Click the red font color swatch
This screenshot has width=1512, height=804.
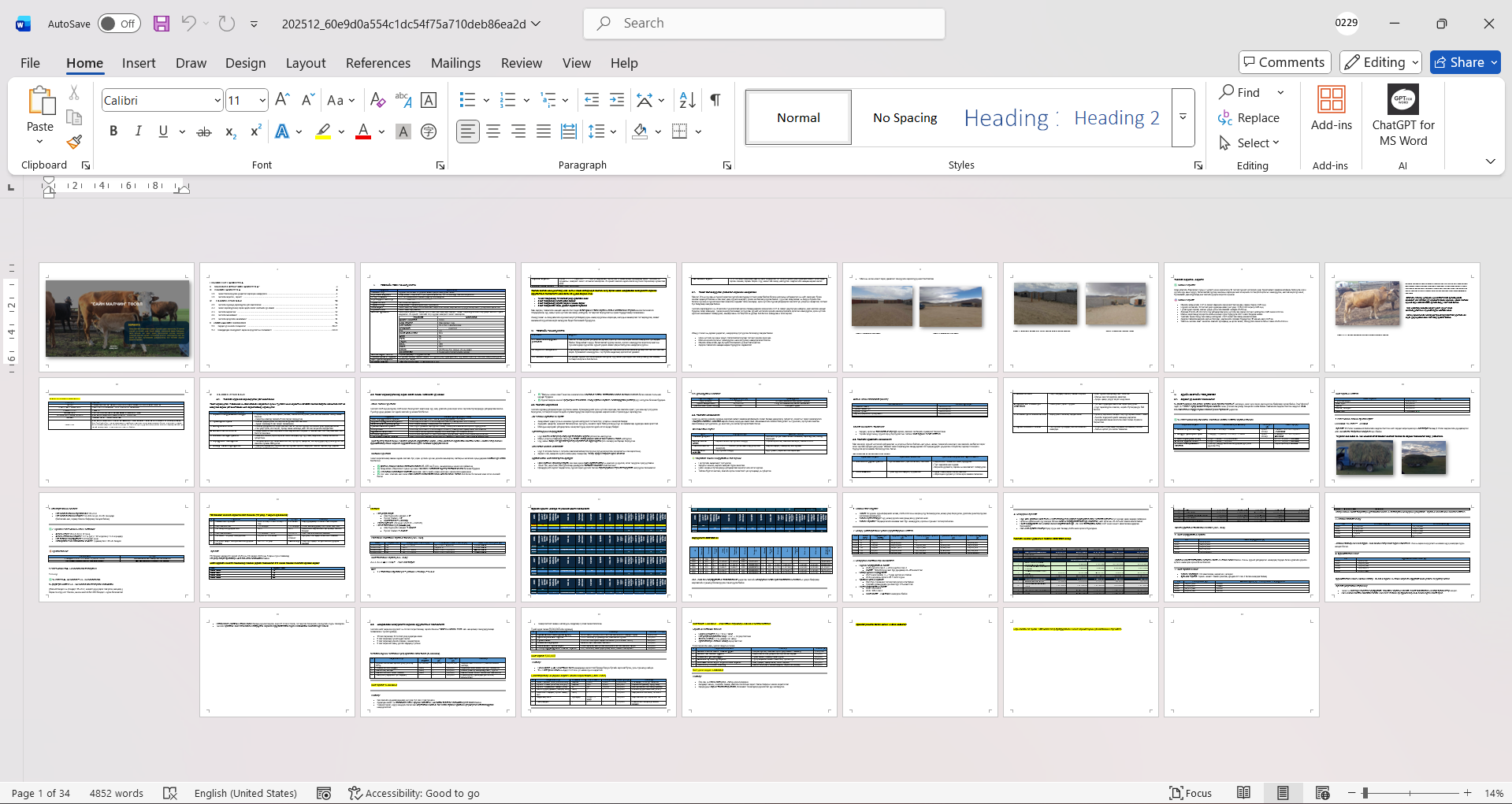[363, 132]
